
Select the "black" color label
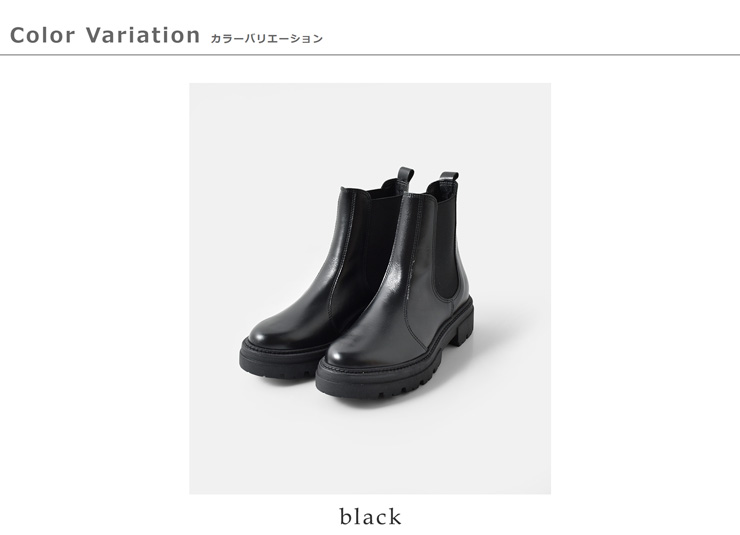370,516
